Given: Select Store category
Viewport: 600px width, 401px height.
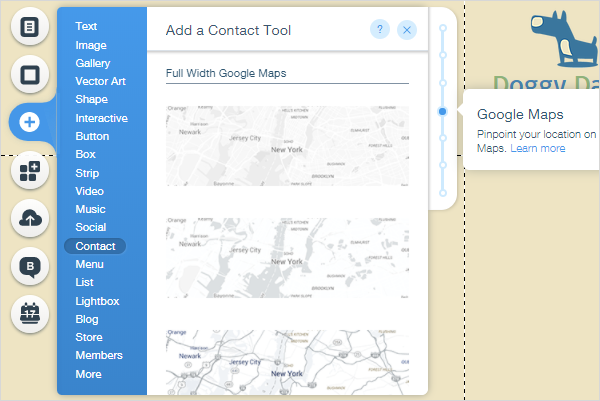Looking at the screenshot, I should click(x=89, y=337).
